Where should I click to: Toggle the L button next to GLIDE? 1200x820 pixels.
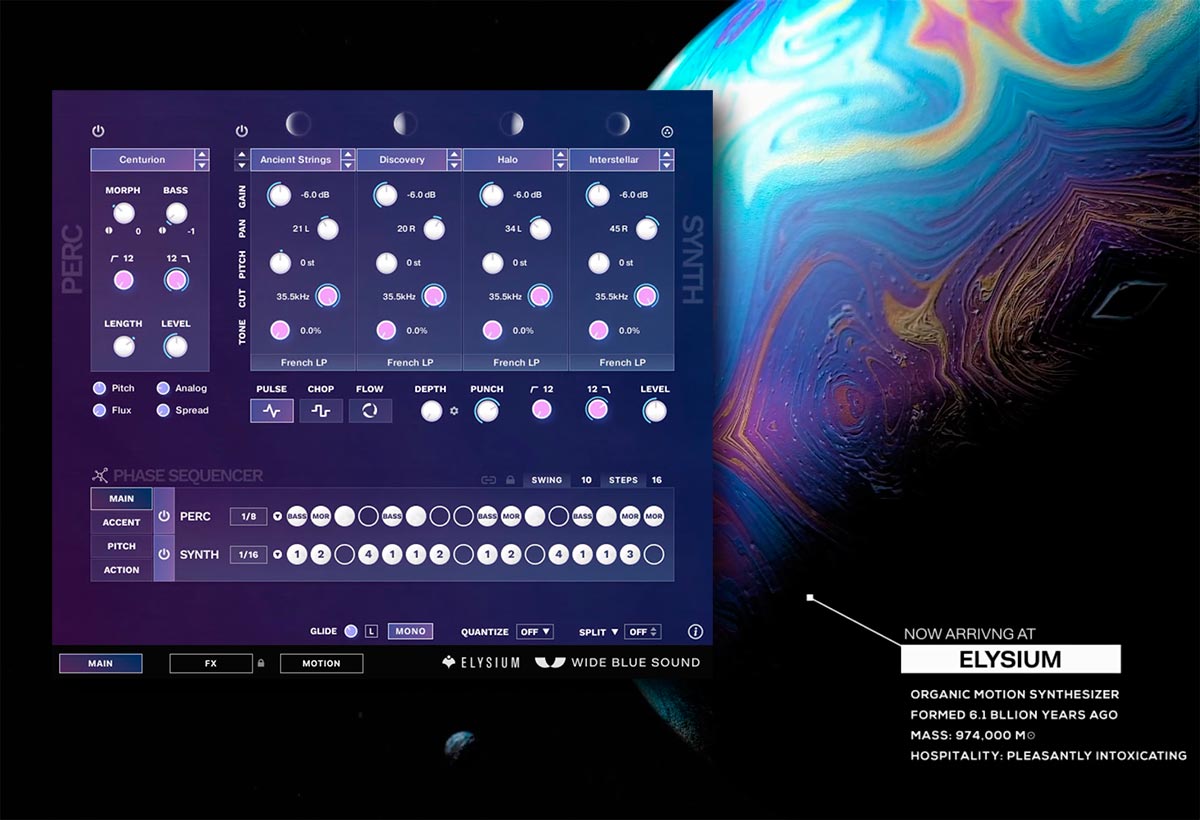pyautogui.click(x=371, y=631)
